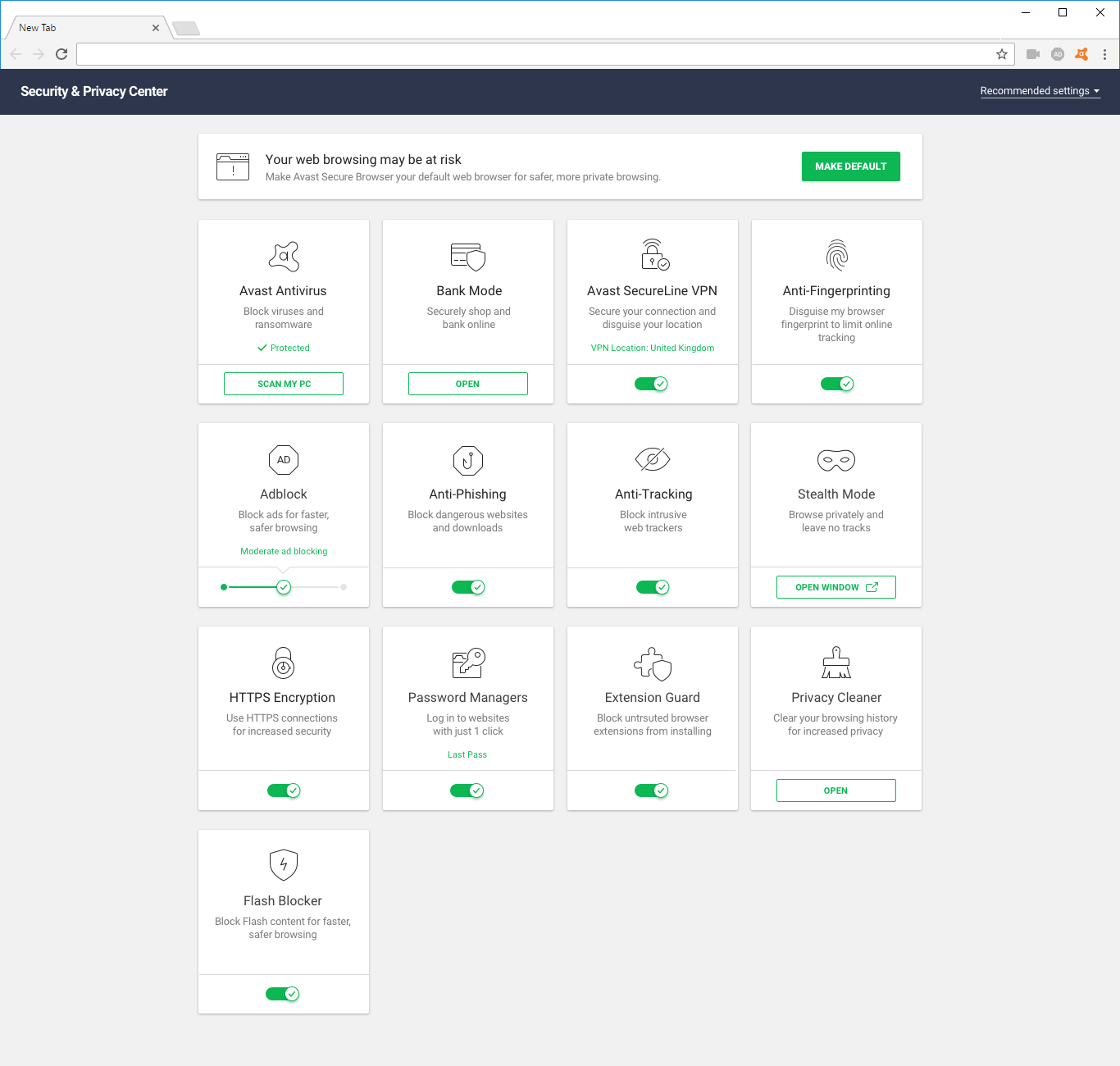1120x1066 pixels.
Task: Toggle the HTTPS Encryption switch
Action: [284, 790]
